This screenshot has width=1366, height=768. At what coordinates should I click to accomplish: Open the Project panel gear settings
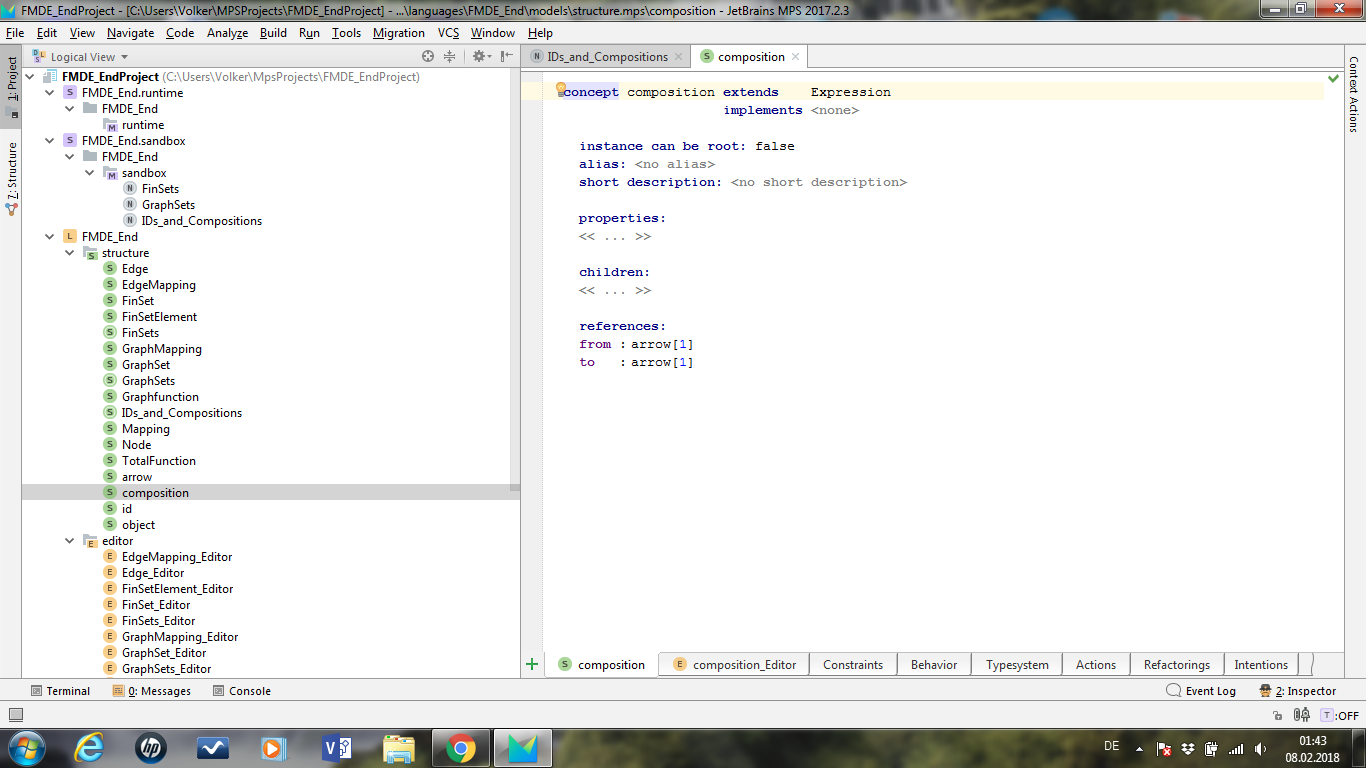[479, 57]
